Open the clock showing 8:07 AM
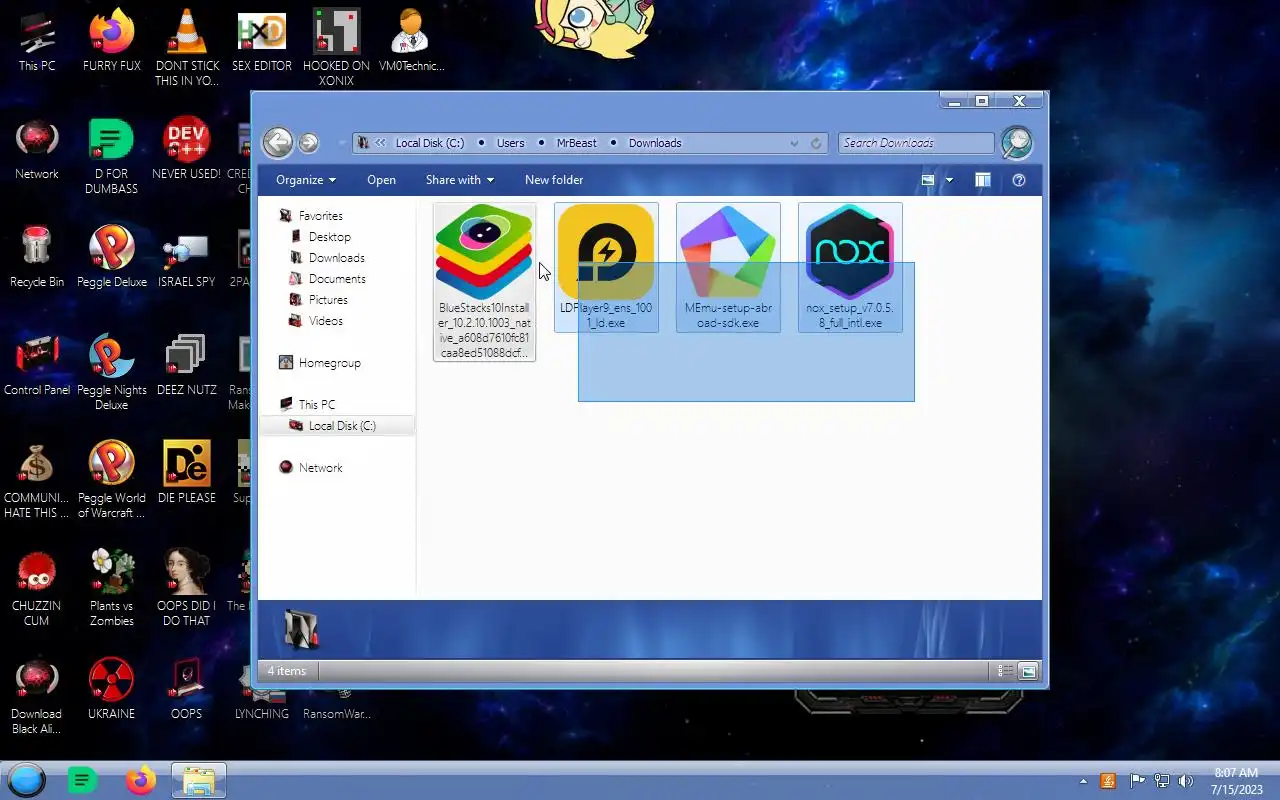Image resolution: width=1280 pixels, height=800 pixels. [x=1236, y=781]
